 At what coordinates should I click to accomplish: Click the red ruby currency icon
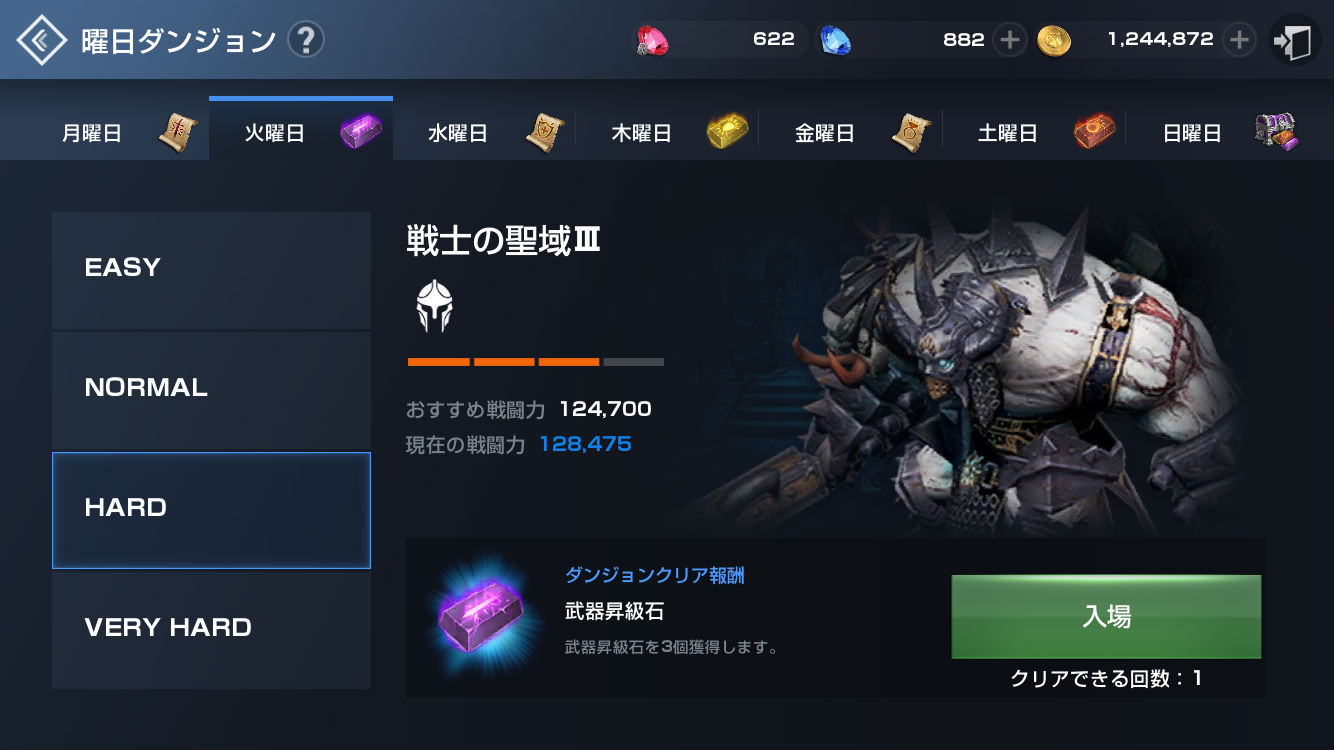pos(653,40)
